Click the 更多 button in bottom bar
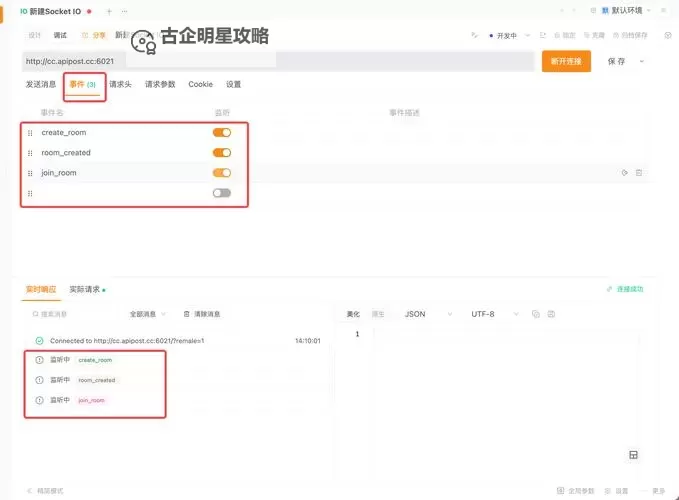 coord(655,491)
